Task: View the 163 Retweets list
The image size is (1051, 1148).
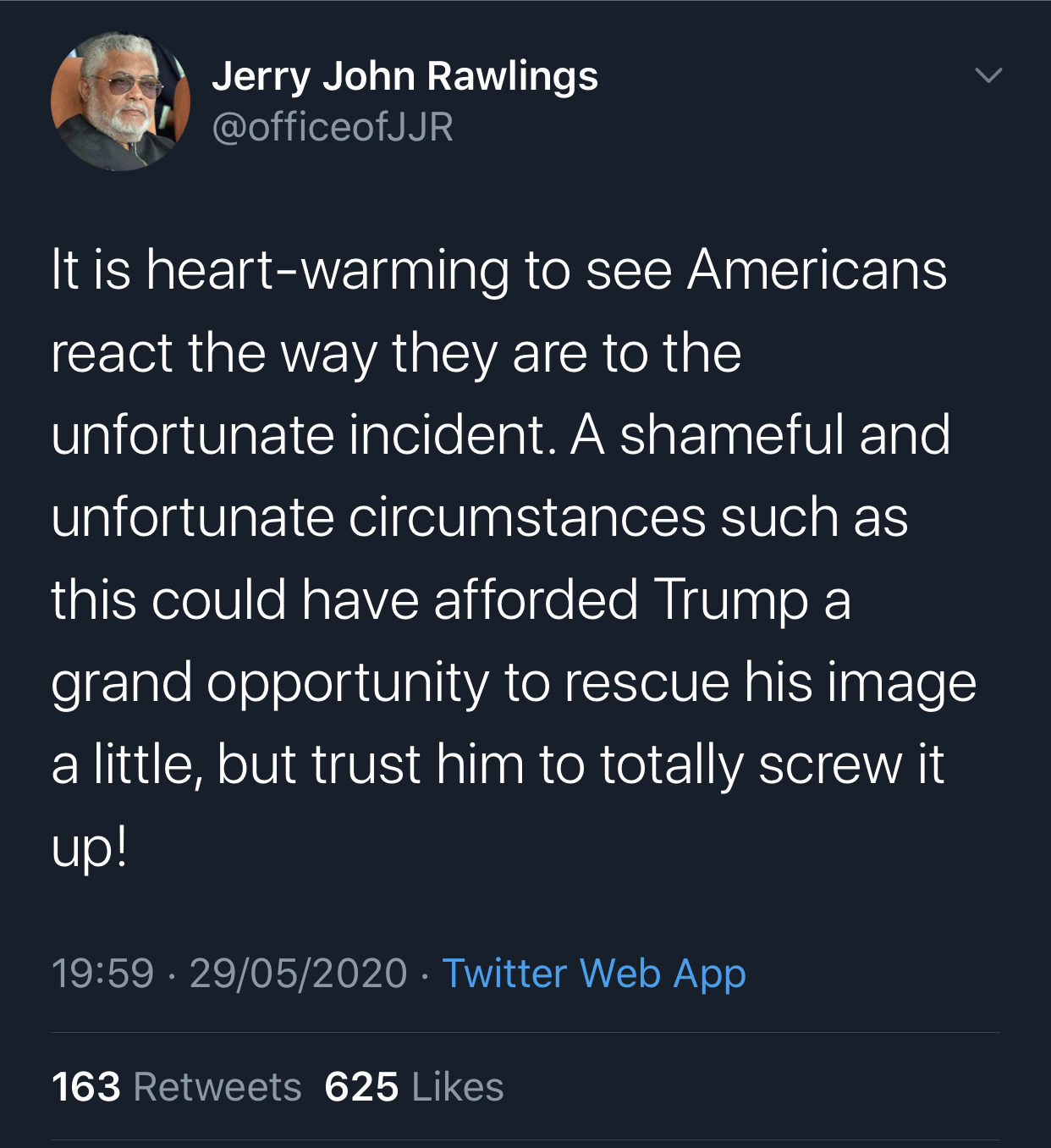Action: coord(176,1087)
